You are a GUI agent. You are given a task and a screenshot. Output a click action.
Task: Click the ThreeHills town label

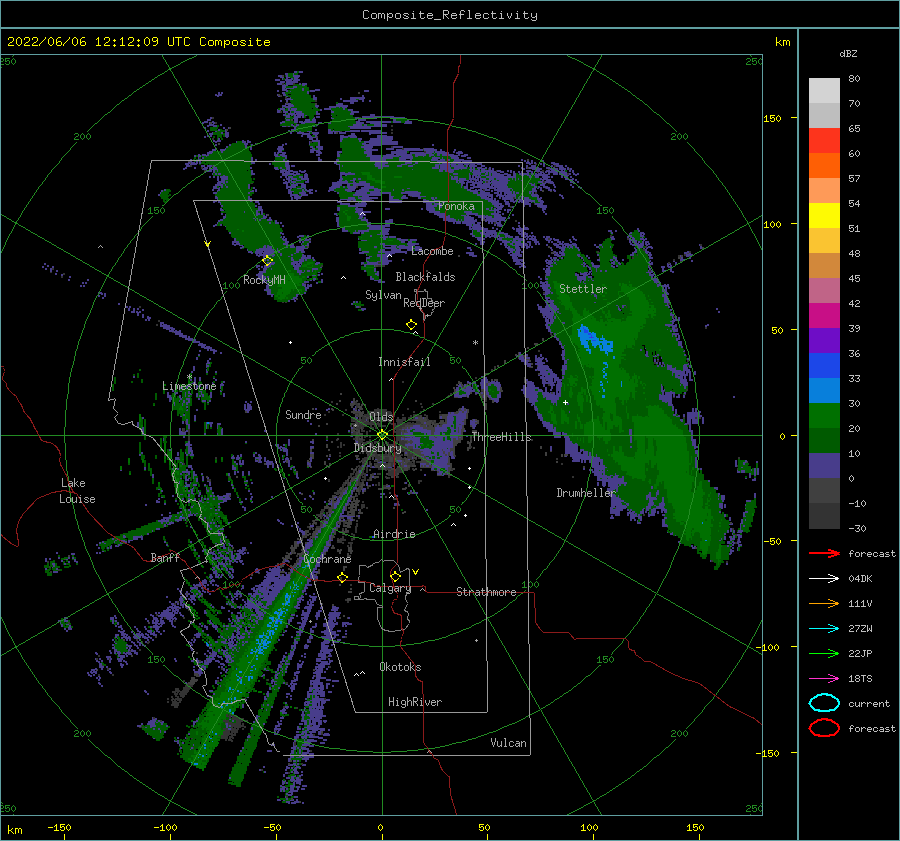click(x=502, y=437)
